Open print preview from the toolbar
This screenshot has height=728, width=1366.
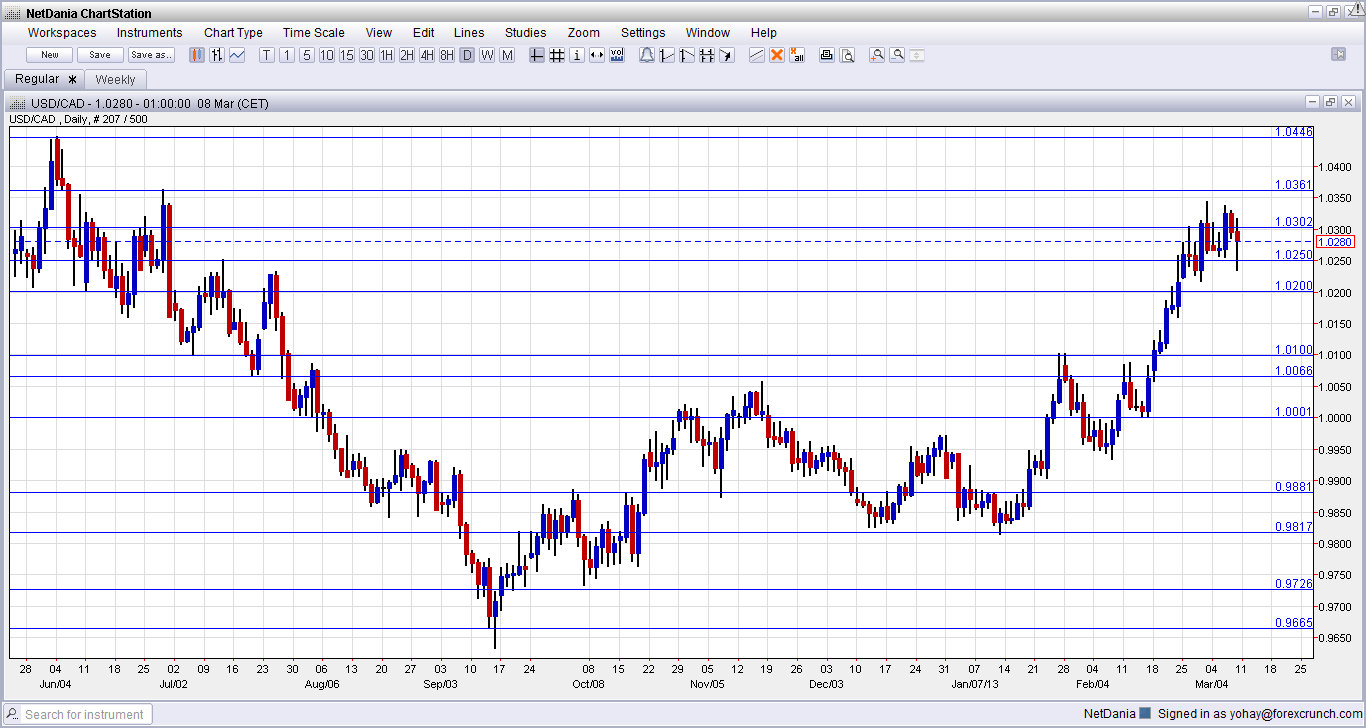(x=847, y=55)
